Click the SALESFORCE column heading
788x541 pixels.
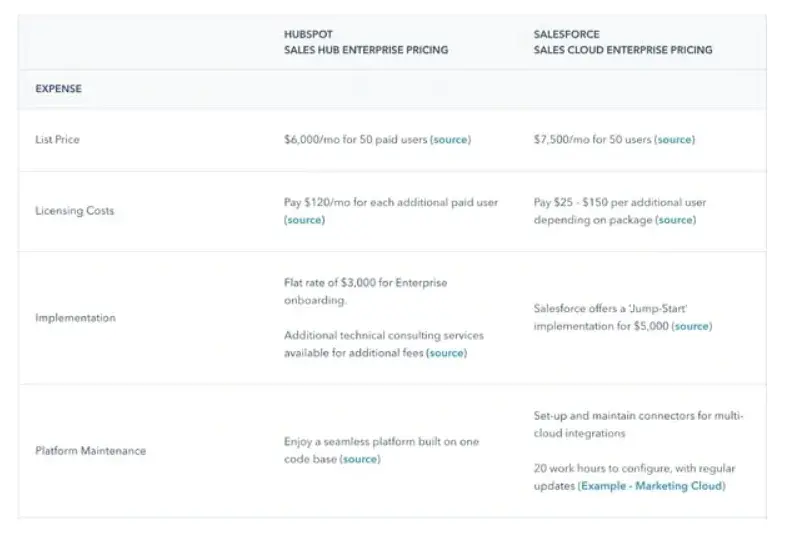tap(566, 34)
